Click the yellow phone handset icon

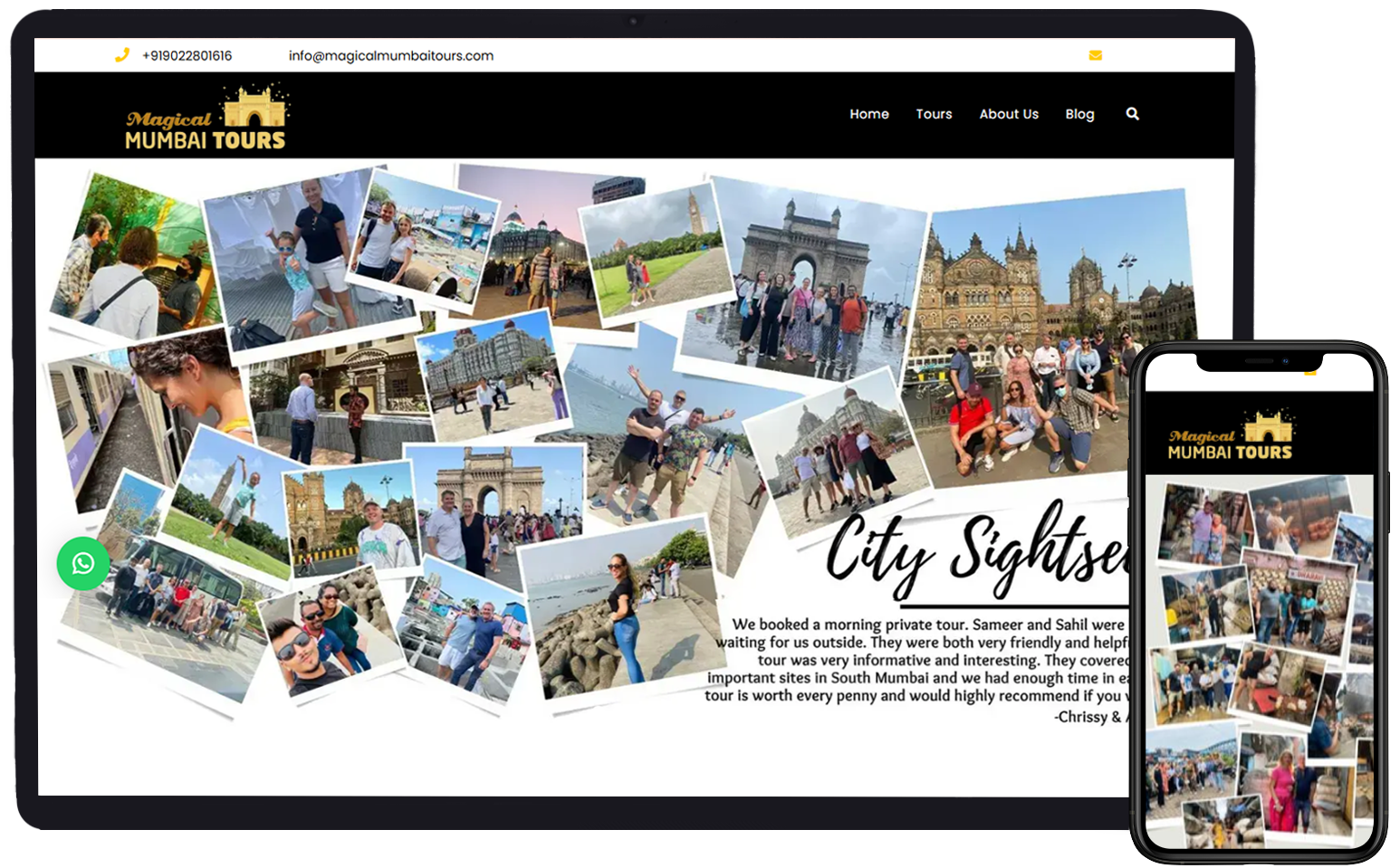click(x=122, y=55)
